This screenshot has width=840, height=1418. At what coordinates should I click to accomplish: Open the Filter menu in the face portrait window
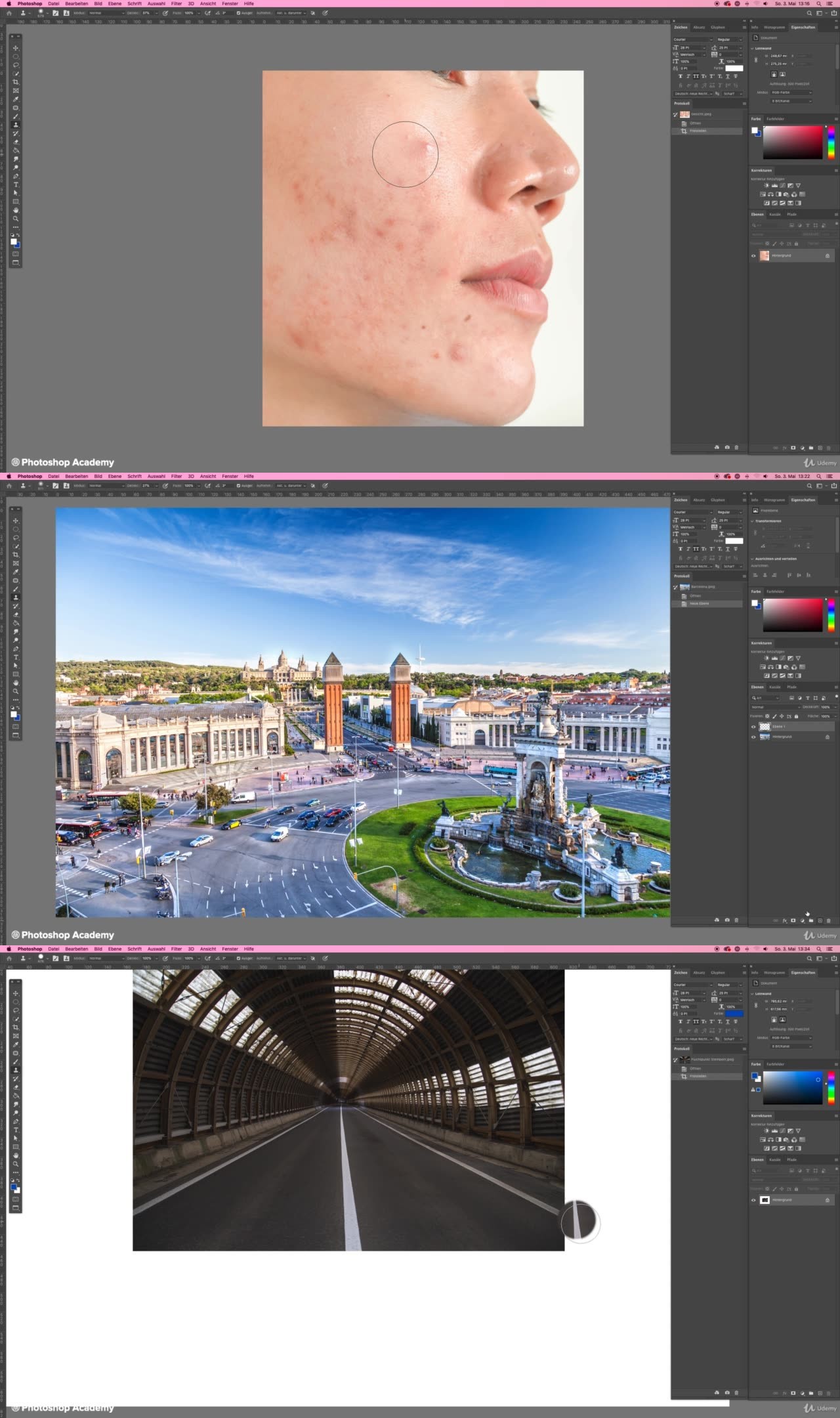click(x=176, y=3)
